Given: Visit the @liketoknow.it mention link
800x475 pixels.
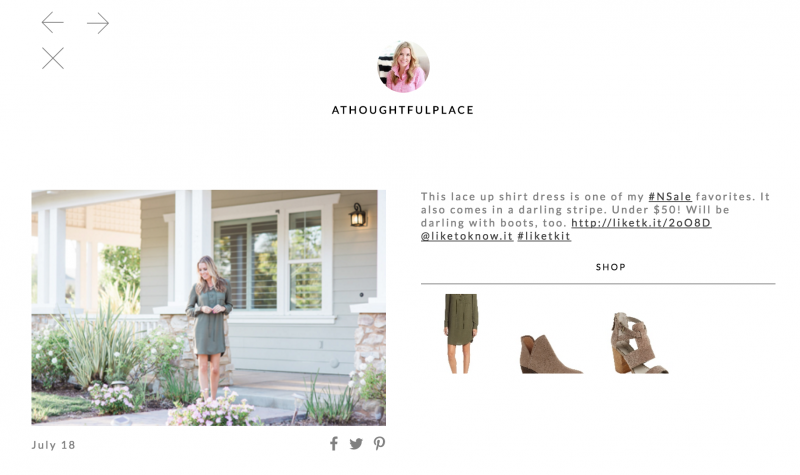Looking at the screenshot, I should [466, 236].
